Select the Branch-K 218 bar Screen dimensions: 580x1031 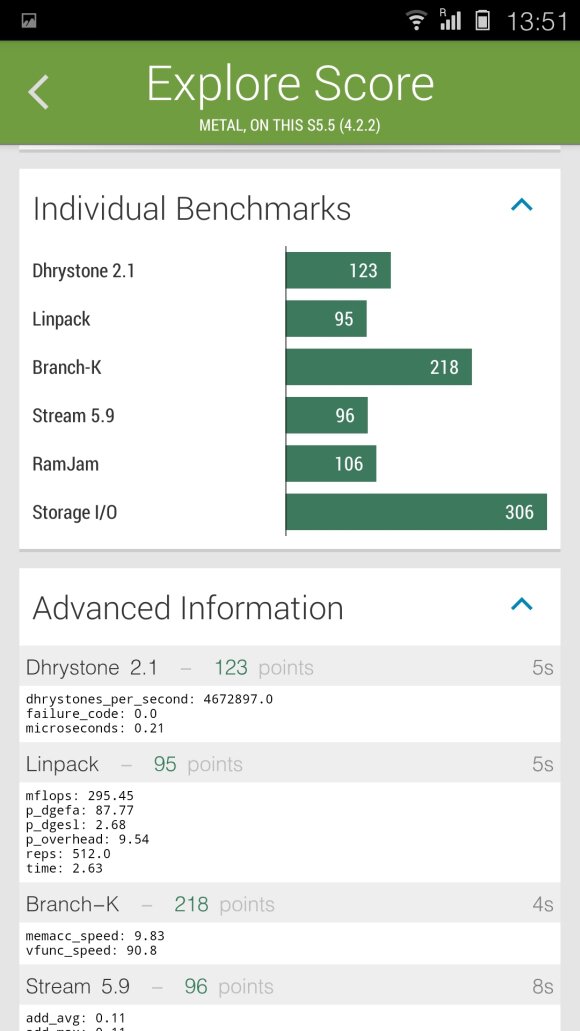point(379,367)
